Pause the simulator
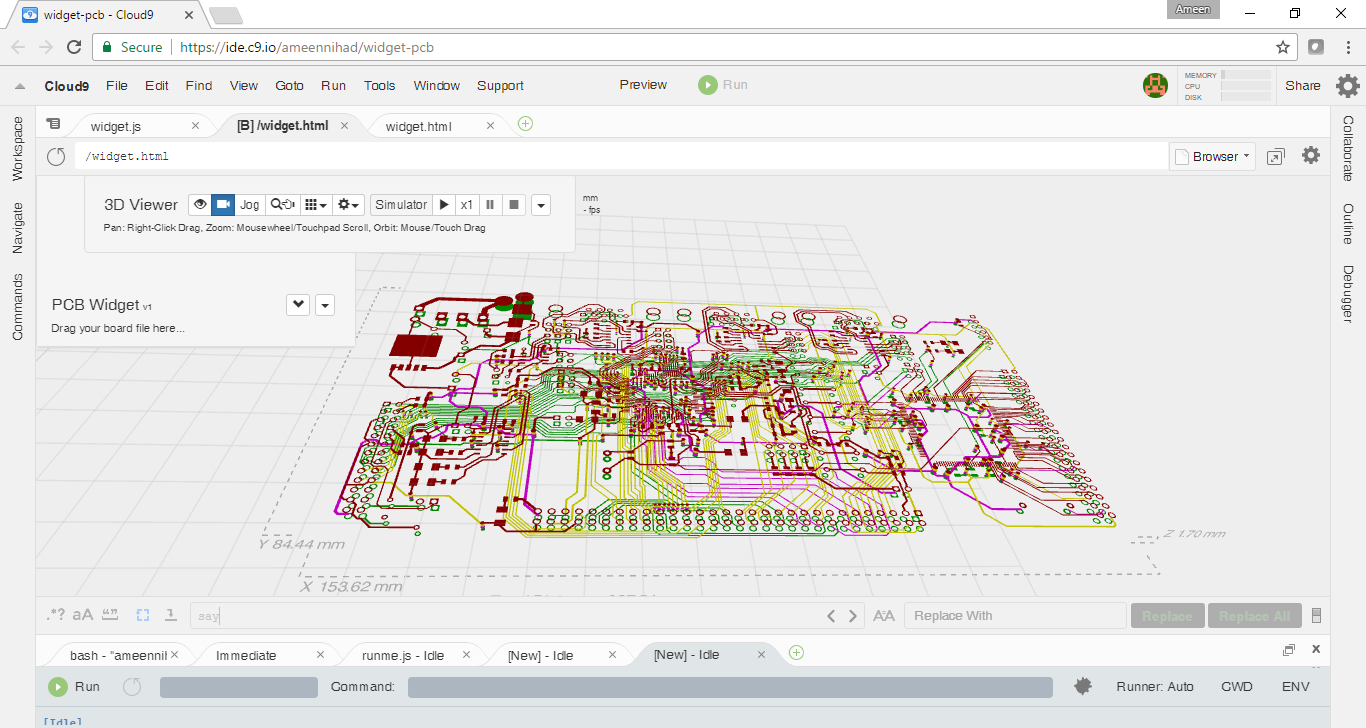1366x728 pixels. click(x=490, y=205)
